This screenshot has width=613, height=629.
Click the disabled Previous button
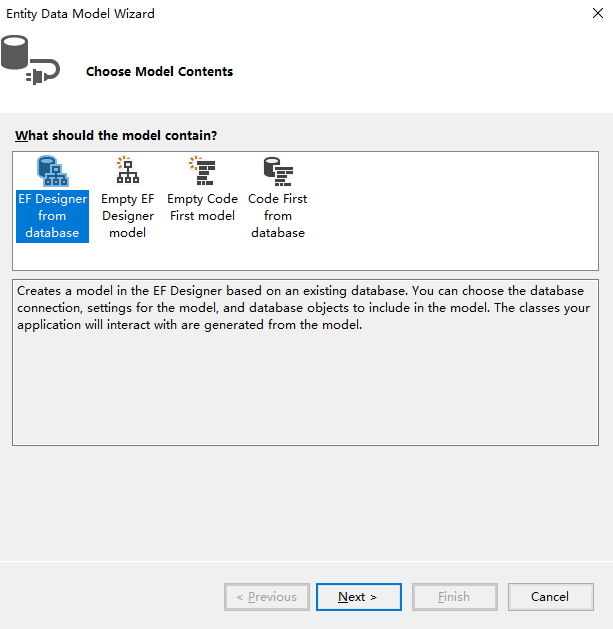pos(267,597)
